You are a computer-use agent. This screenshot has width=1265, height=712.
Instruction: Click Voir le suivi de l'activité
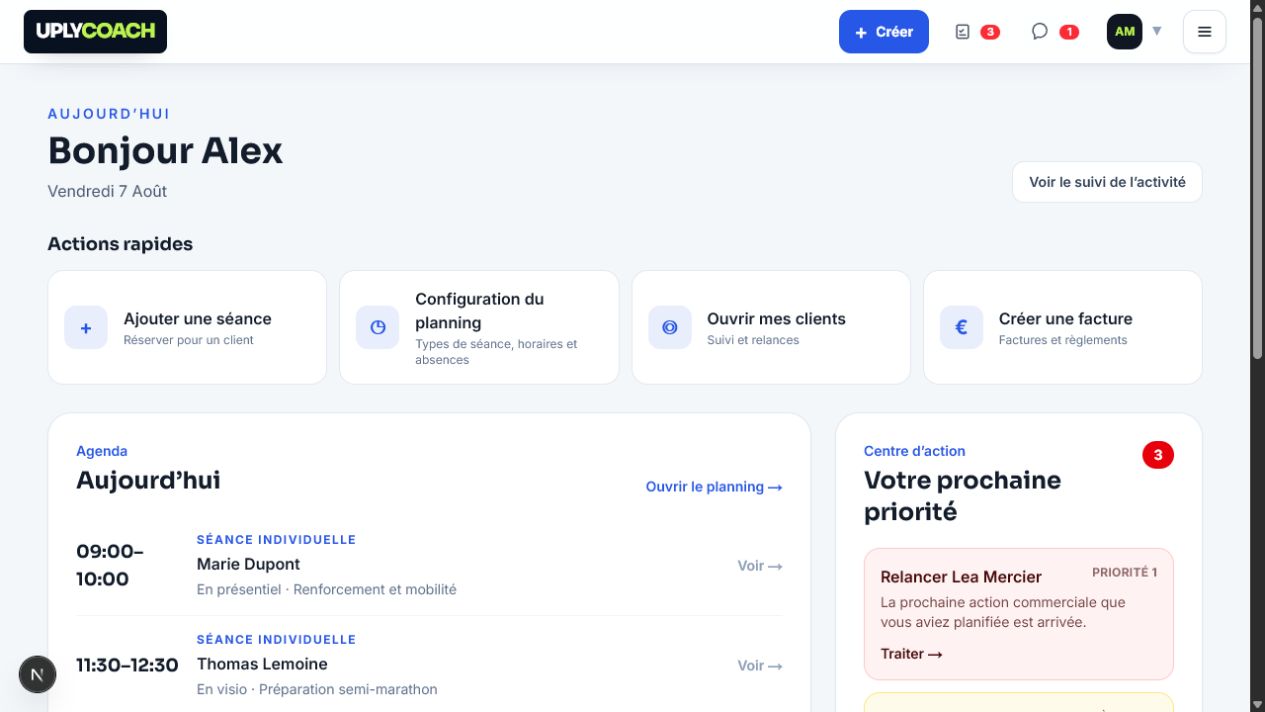[x=1107, y=182]
